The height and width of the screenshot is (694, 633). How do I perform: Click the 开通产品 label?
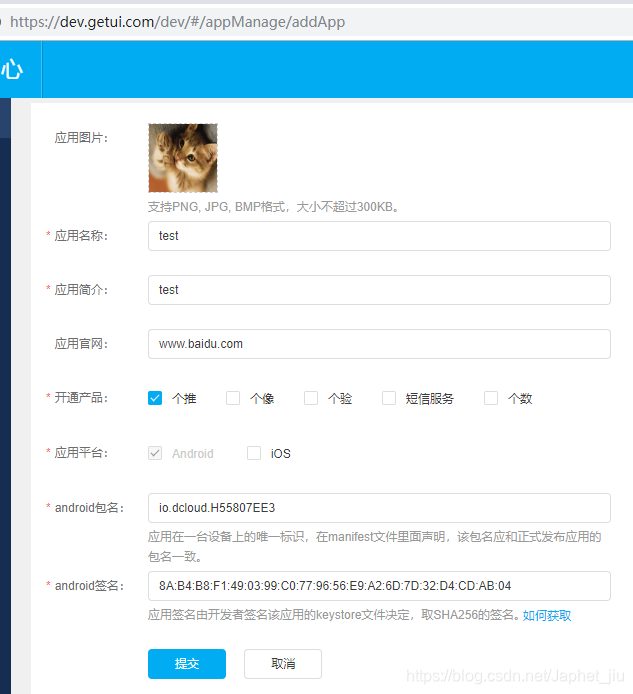click(x=81, y=398)
